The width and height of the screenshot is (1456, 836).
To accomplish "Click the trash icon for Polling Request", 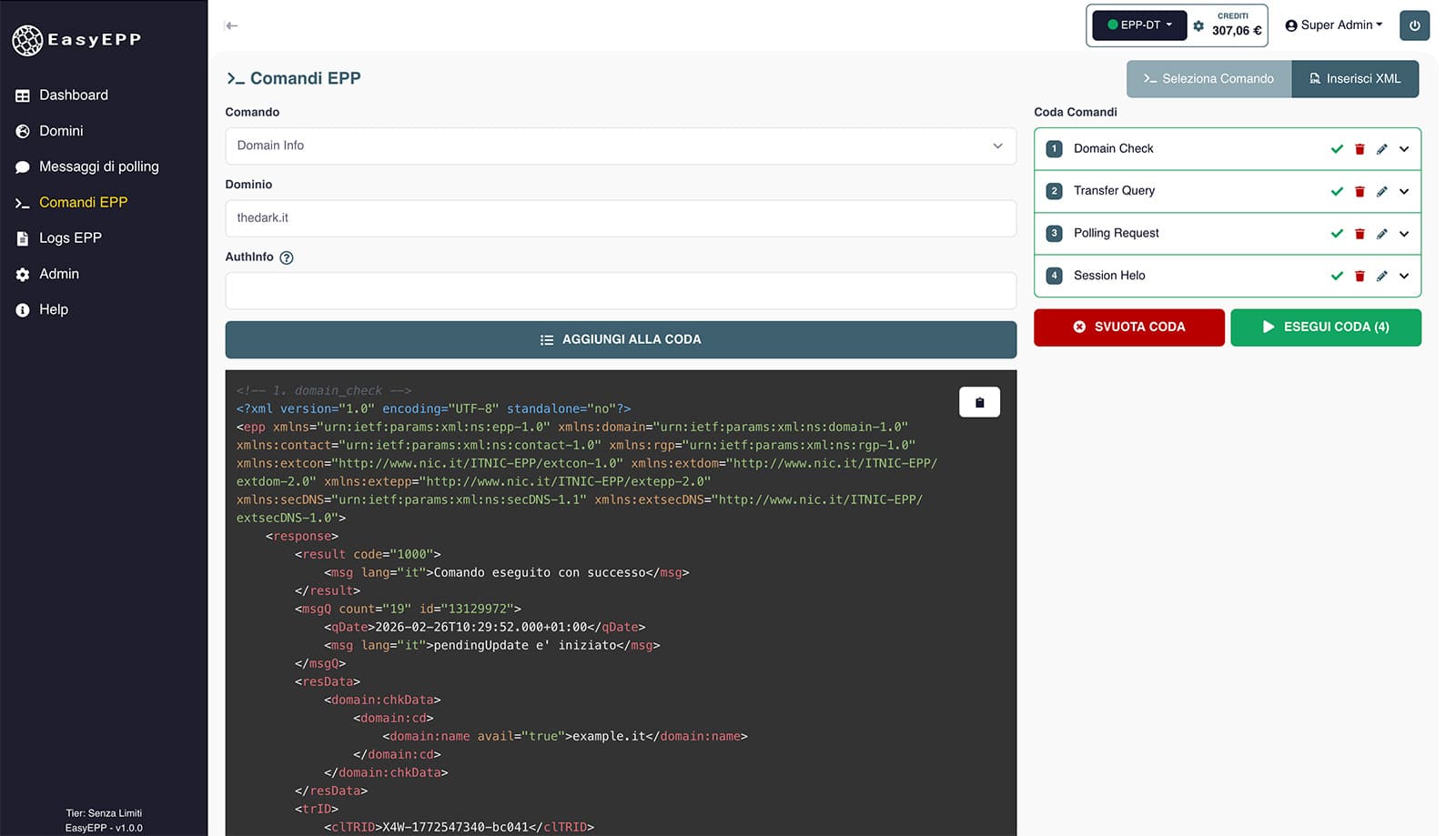I will coord(1360,234).
